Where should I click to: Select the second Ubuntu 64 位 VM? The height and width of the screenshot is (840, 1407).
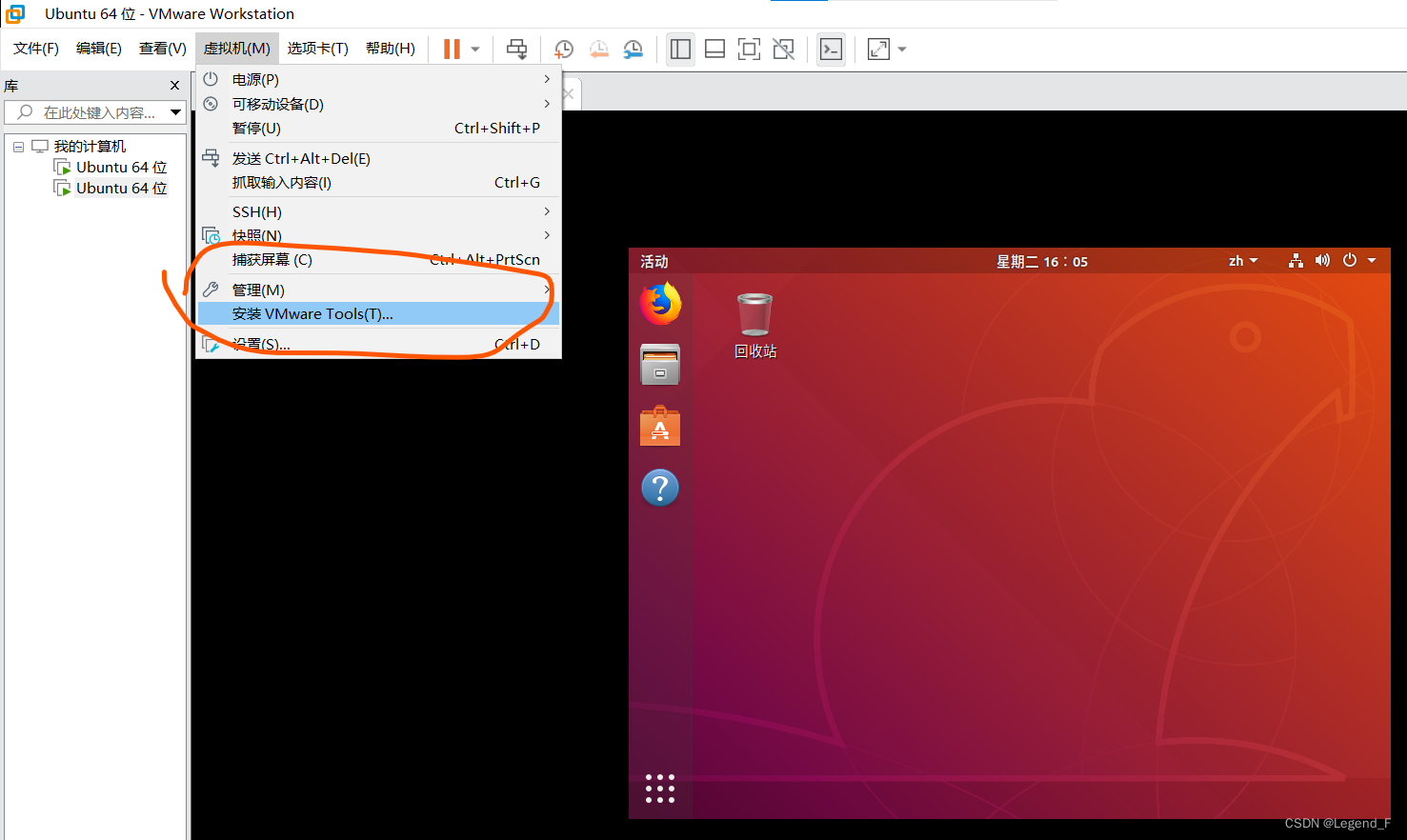pyautogui.click(x=121, y=188)
